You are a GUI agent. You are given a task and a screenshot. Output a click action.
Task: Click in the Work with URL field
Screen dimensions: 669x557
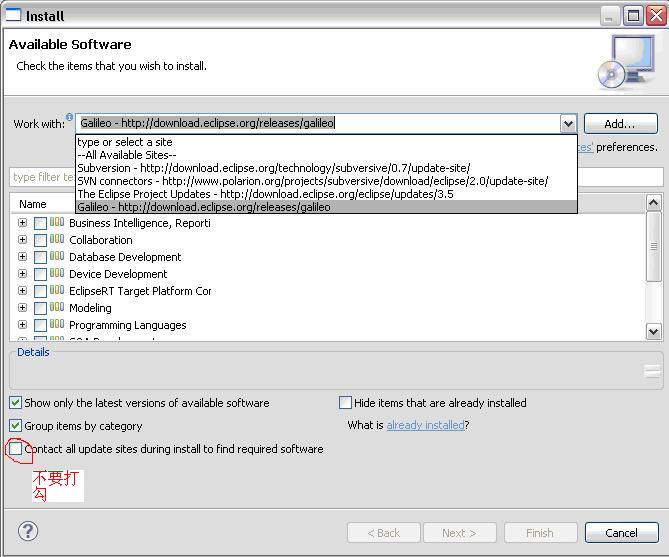tap(318, 123)
